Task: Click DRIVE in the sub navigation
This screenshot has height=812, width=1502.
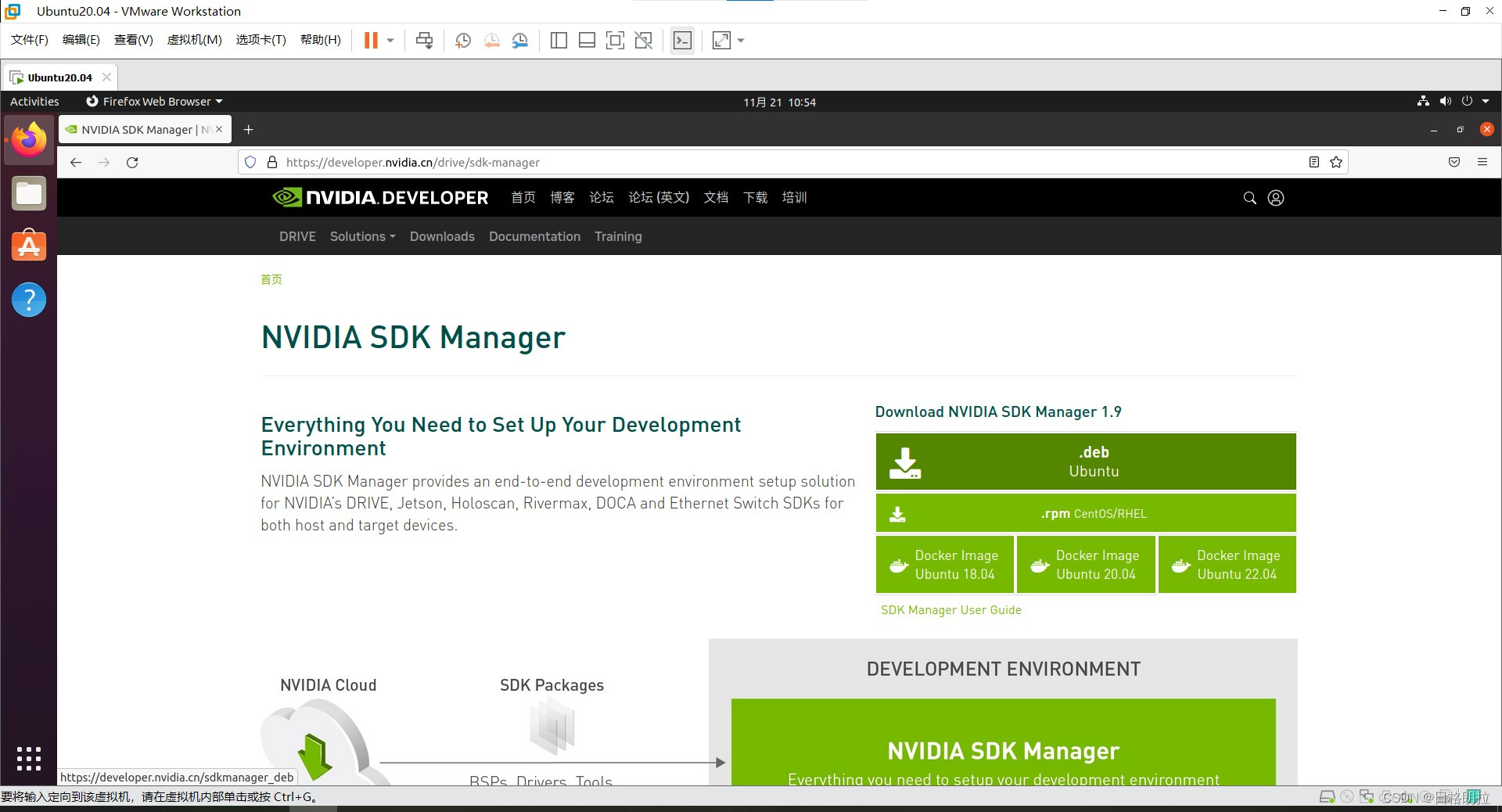Action: (297, 236)
